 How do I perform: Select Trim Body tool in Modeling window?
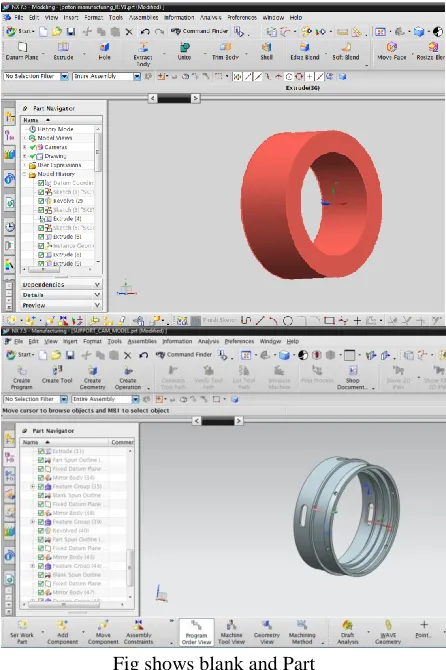(x=225, y=51)
